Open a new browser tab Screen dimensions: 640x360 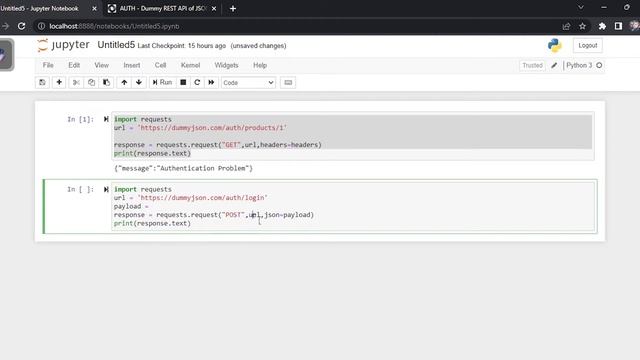pyautogui.click(x=233, y=9)
